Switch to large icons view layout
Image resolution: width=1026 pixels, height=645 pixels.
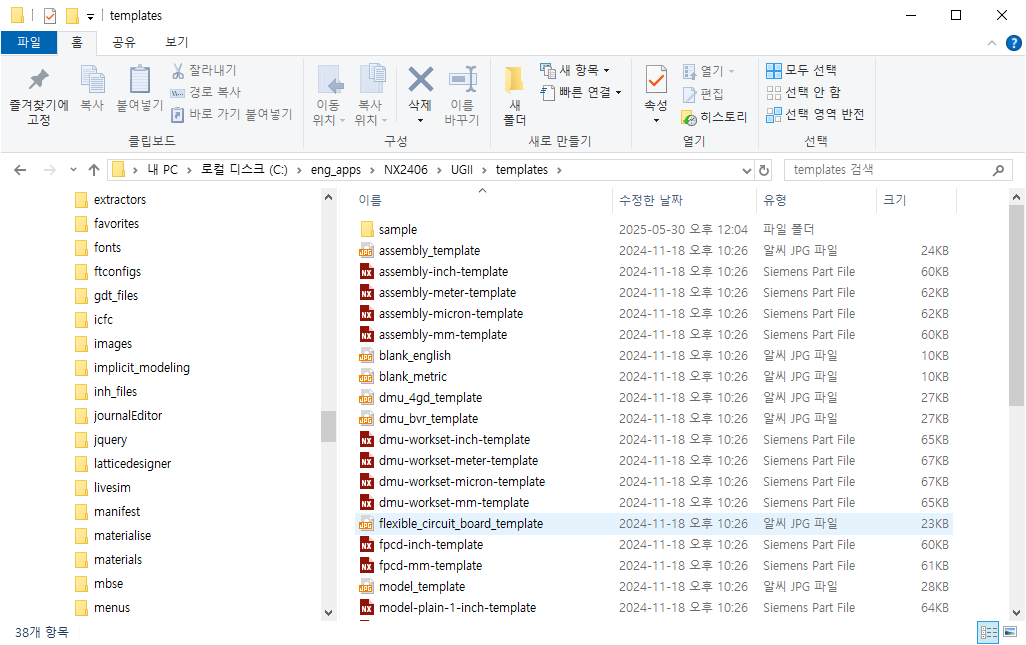[x=1010, y=632]
